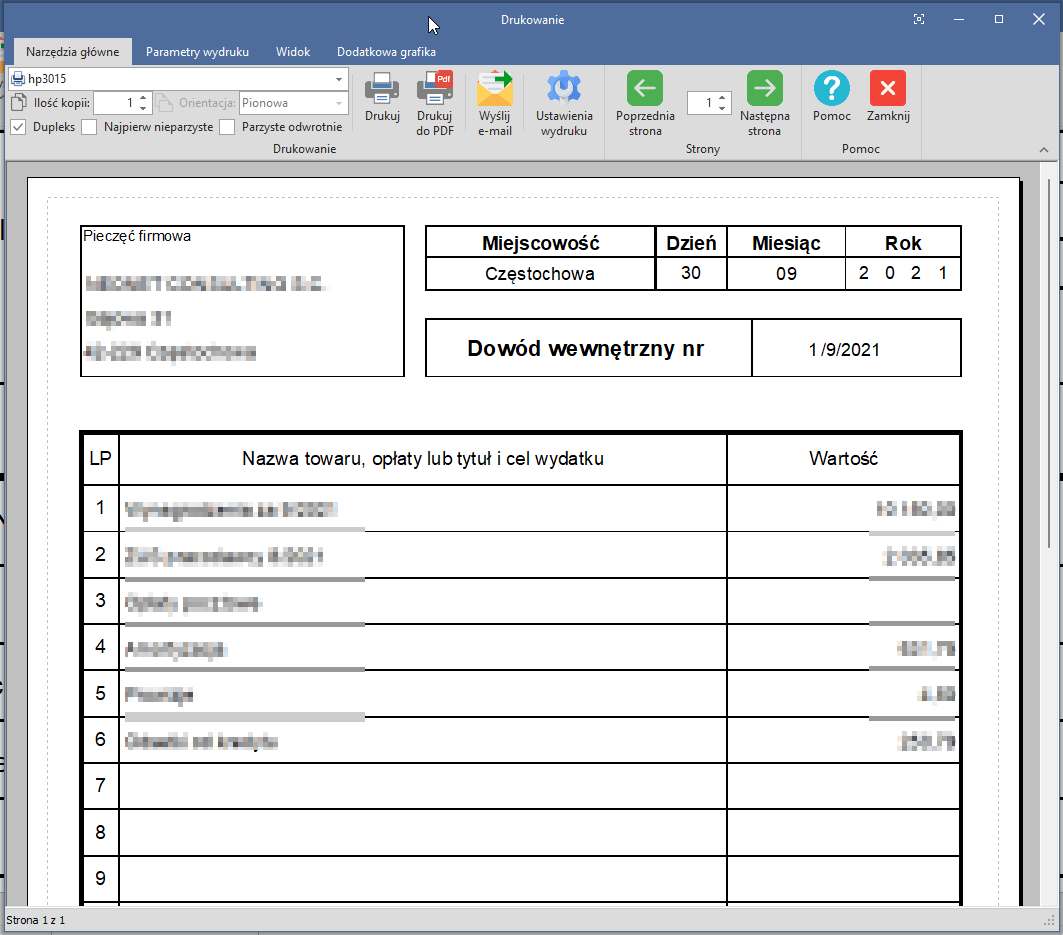This screenshot has width=1063, height=935.
Task: Click the red Zamknij icon
Action: click(888, 90)
